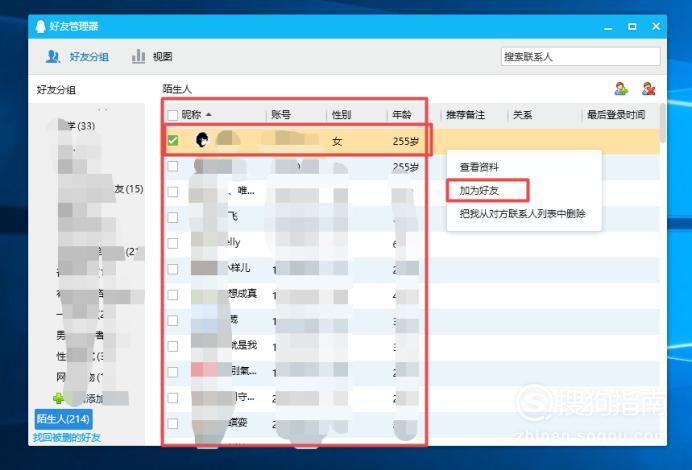Screen dimensions: 692x470
Task: Uncheck the checked row with 女 255岁
Action: 173,141
